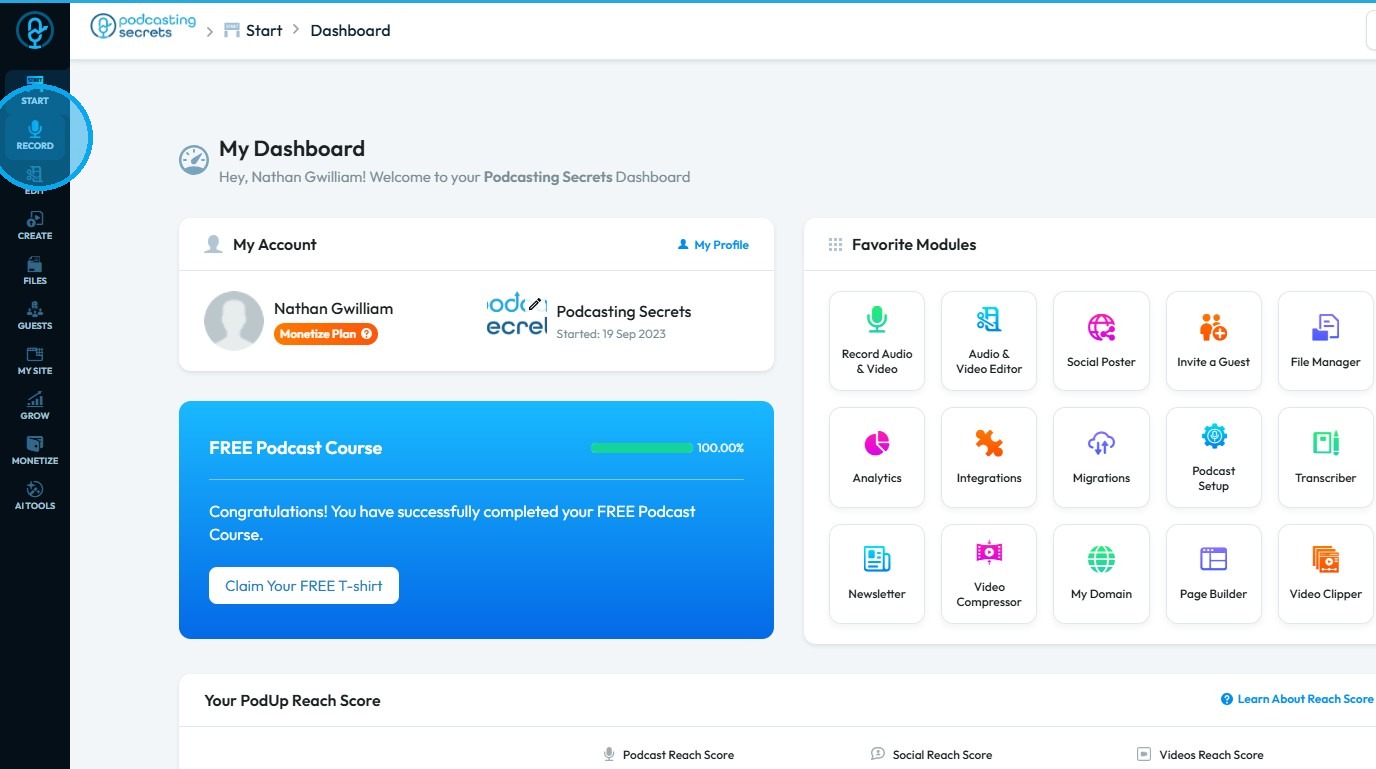Click the Videos Reach Score label
The image size is (1376, 769).
coord(1211,755)
